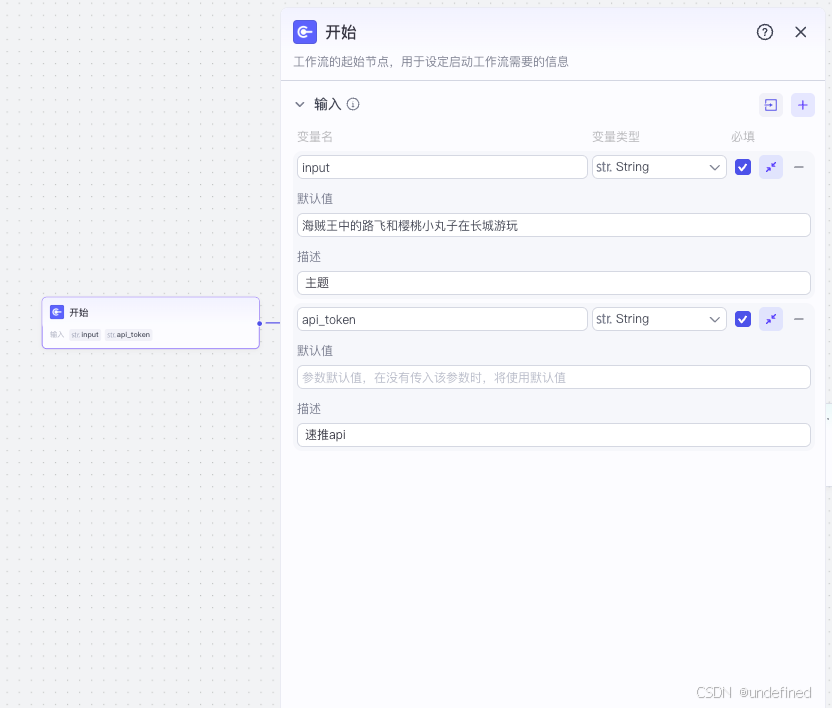Click the 变量类型 column header
Image resolution: width=832 pixels, height=708 pixels.
click(616, 137)
